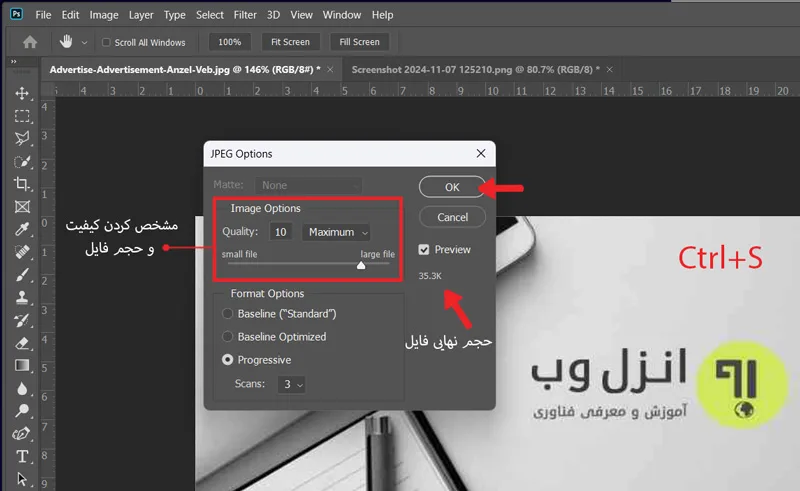
Task: Click the Quality value field
Action: pyautogui.click(x=281, y=232)
